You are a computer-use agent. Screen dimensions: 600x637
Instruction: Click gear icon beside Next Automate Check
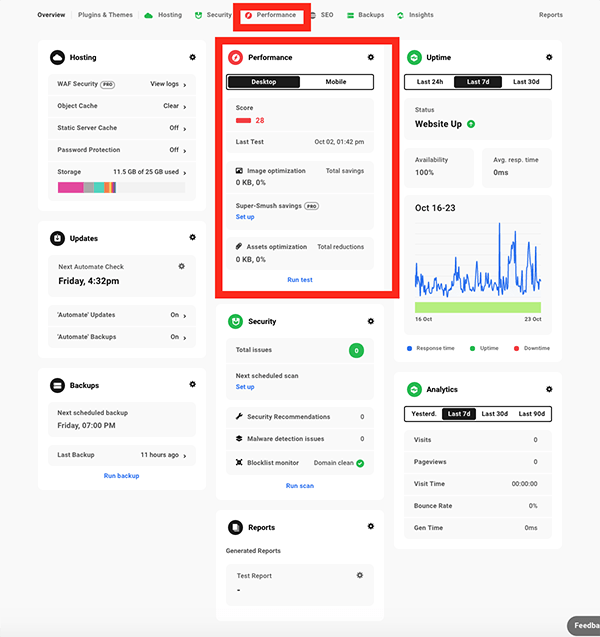click(181, 267)
